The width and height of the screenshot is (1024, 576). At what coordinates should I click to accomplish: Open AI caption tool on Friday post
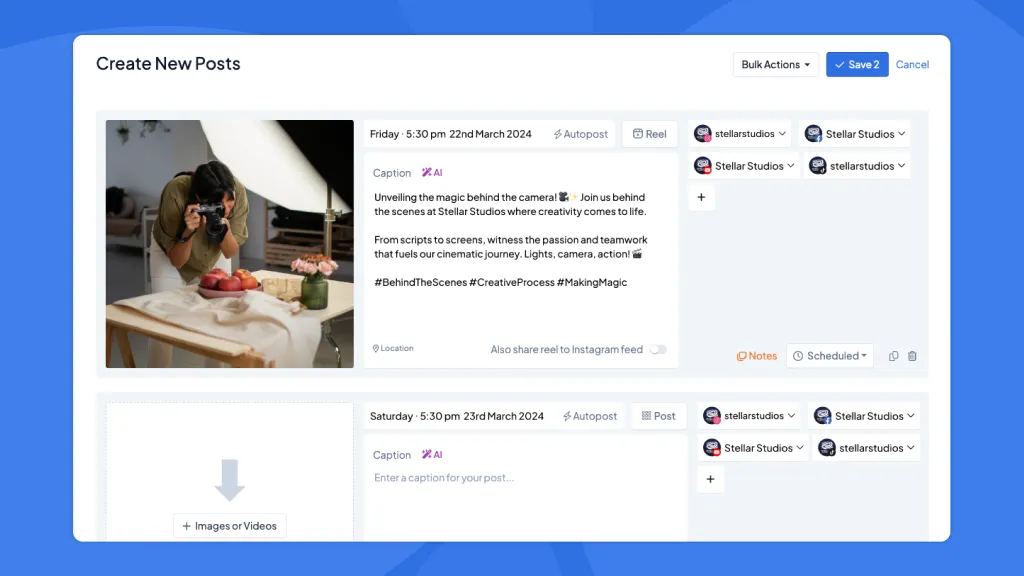coord(432,172)
